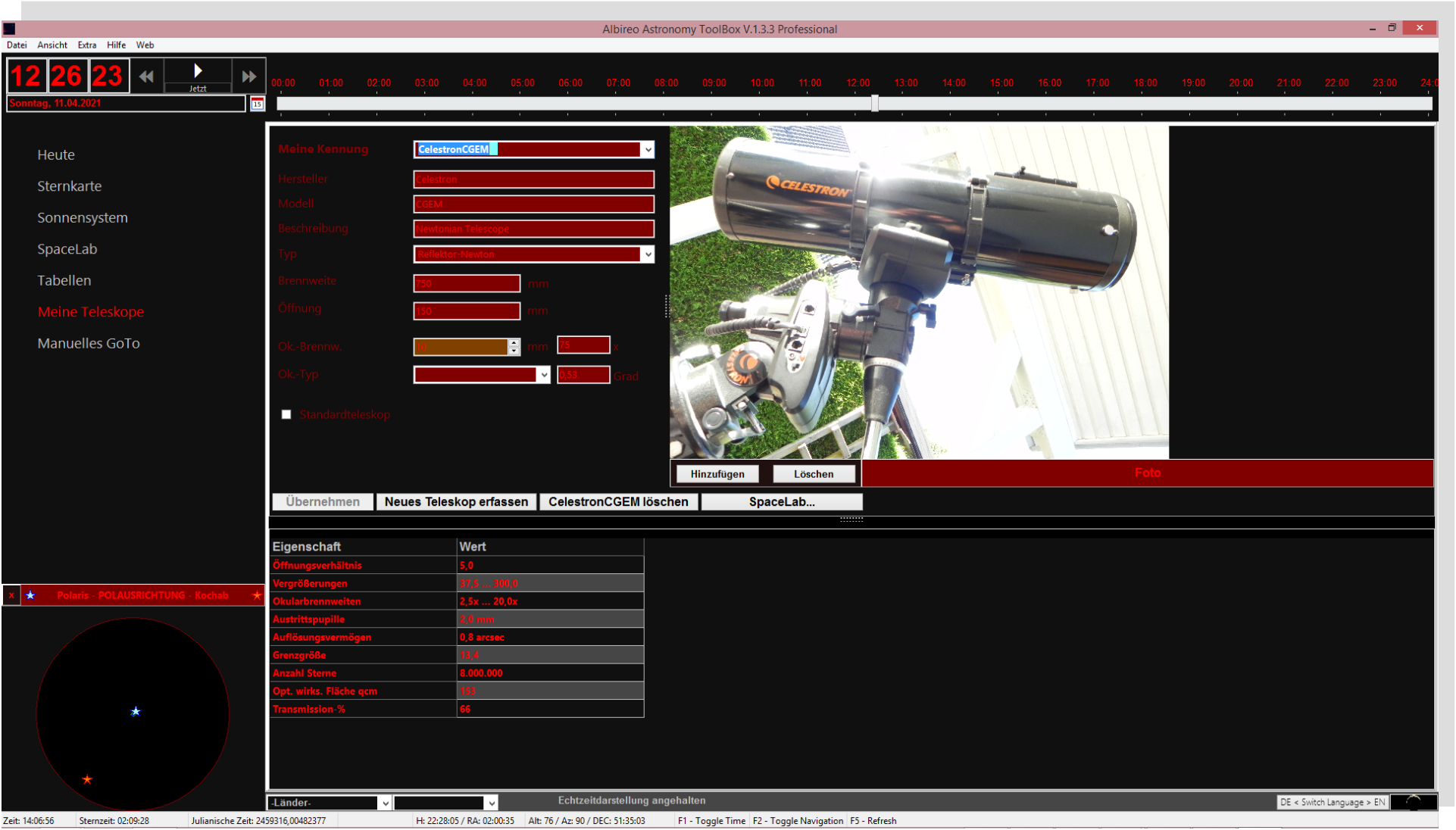Screen dimensions: 1456x830
Task: Increase Ok.-Brennw. with spinner up arrow
Action: (x=514, y=342)
